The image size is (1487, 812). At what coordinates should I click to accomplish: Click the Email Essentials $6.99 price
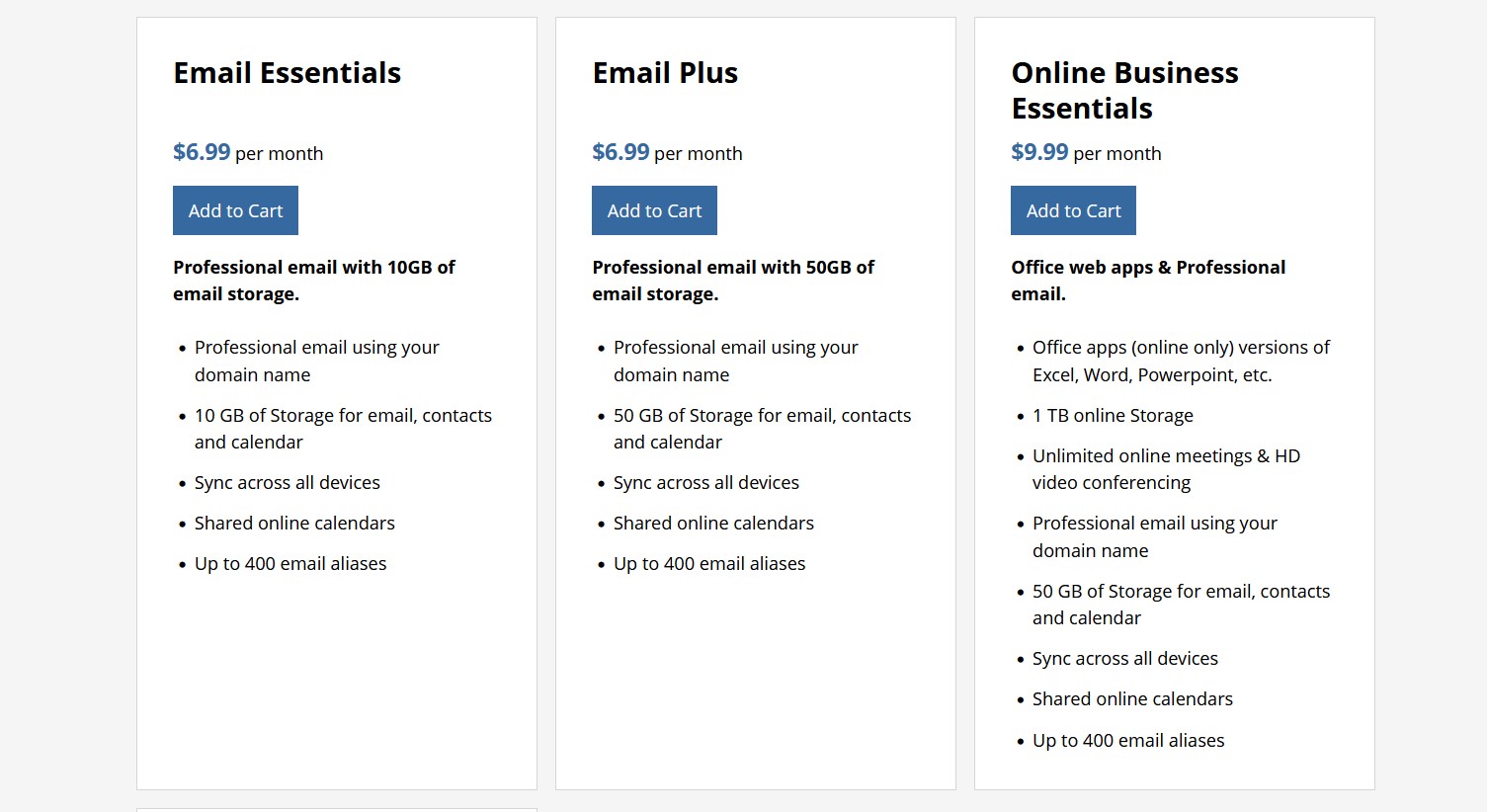[x=202, y=152]
